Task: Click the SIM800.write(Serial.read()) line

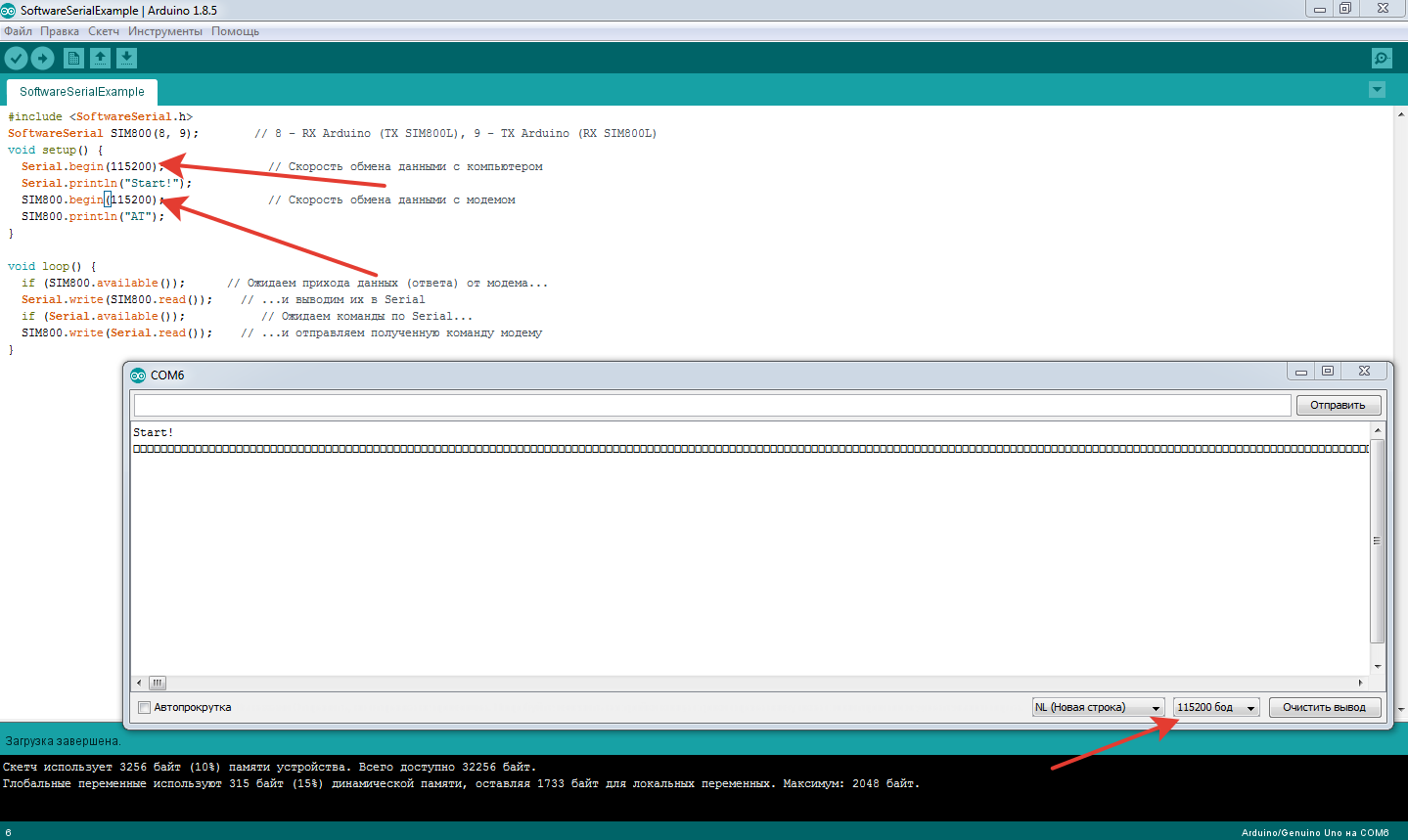Action: [116, 332]
